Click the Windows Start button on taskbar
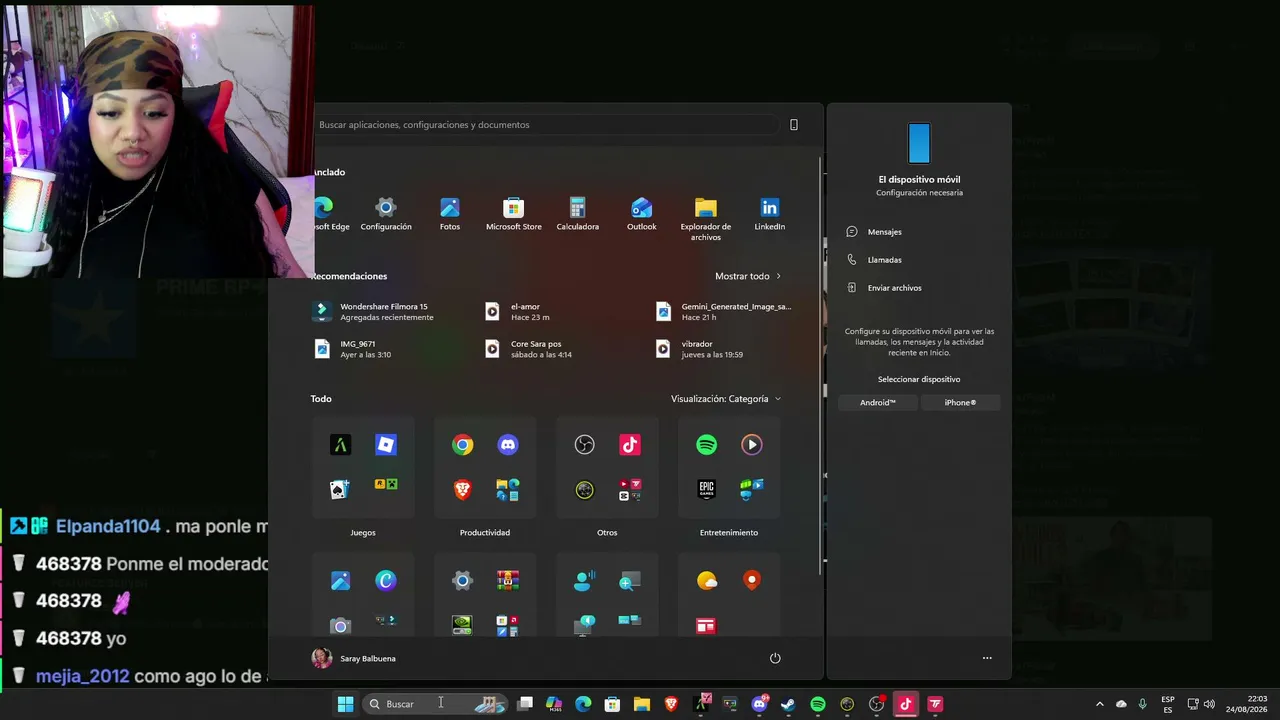Viewport: 1280px width, 720px height. (x=345, y=704)
